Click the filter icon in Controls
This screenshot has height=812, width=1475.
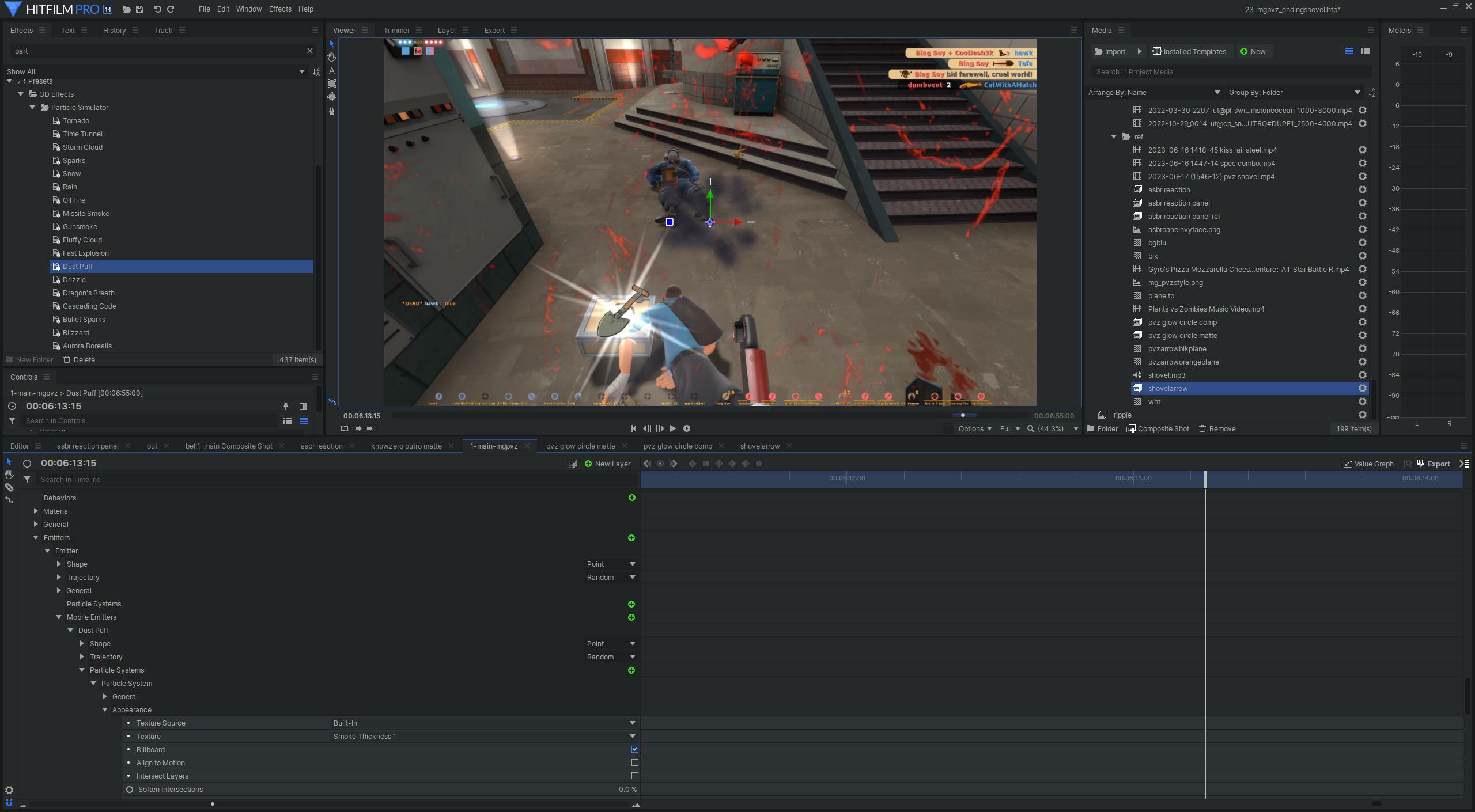(12, 421)
